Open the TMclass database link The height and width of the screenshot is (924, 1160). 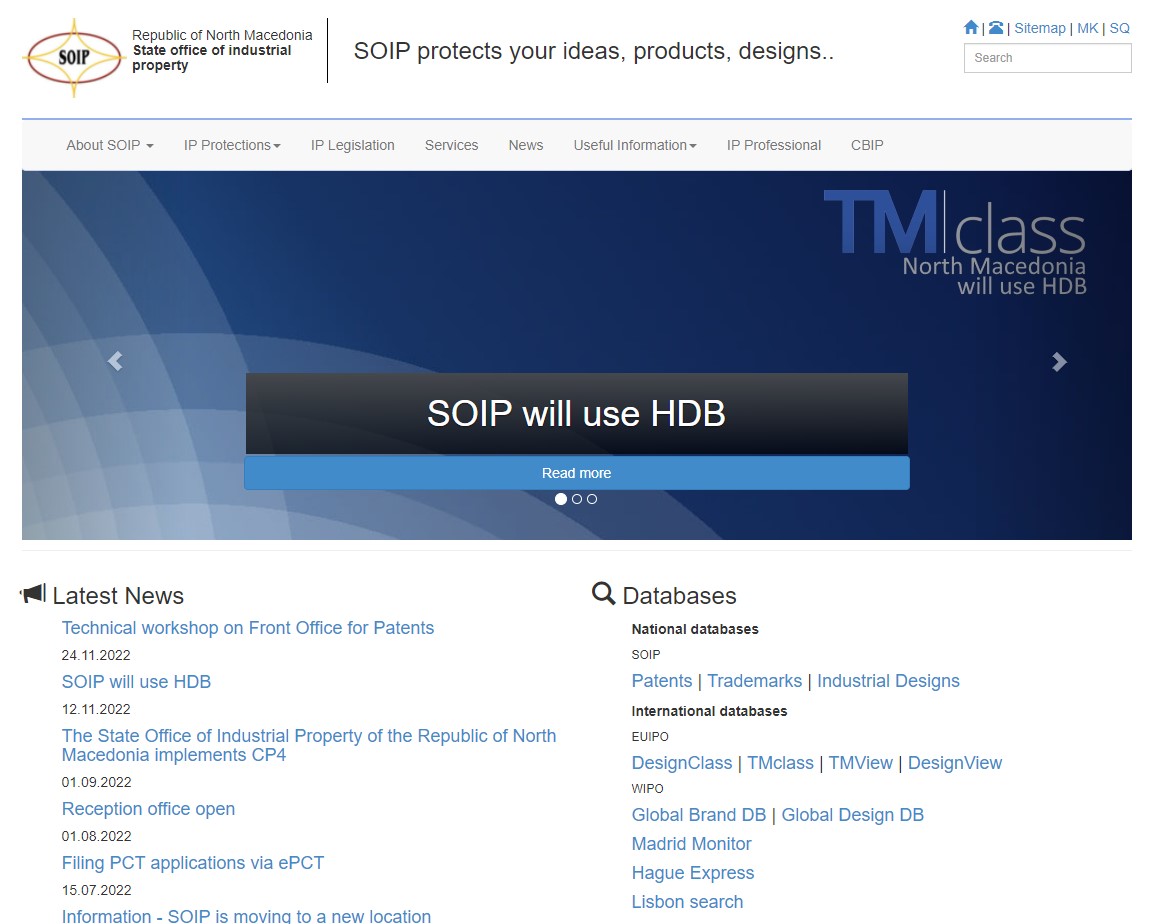coord(780,763)
